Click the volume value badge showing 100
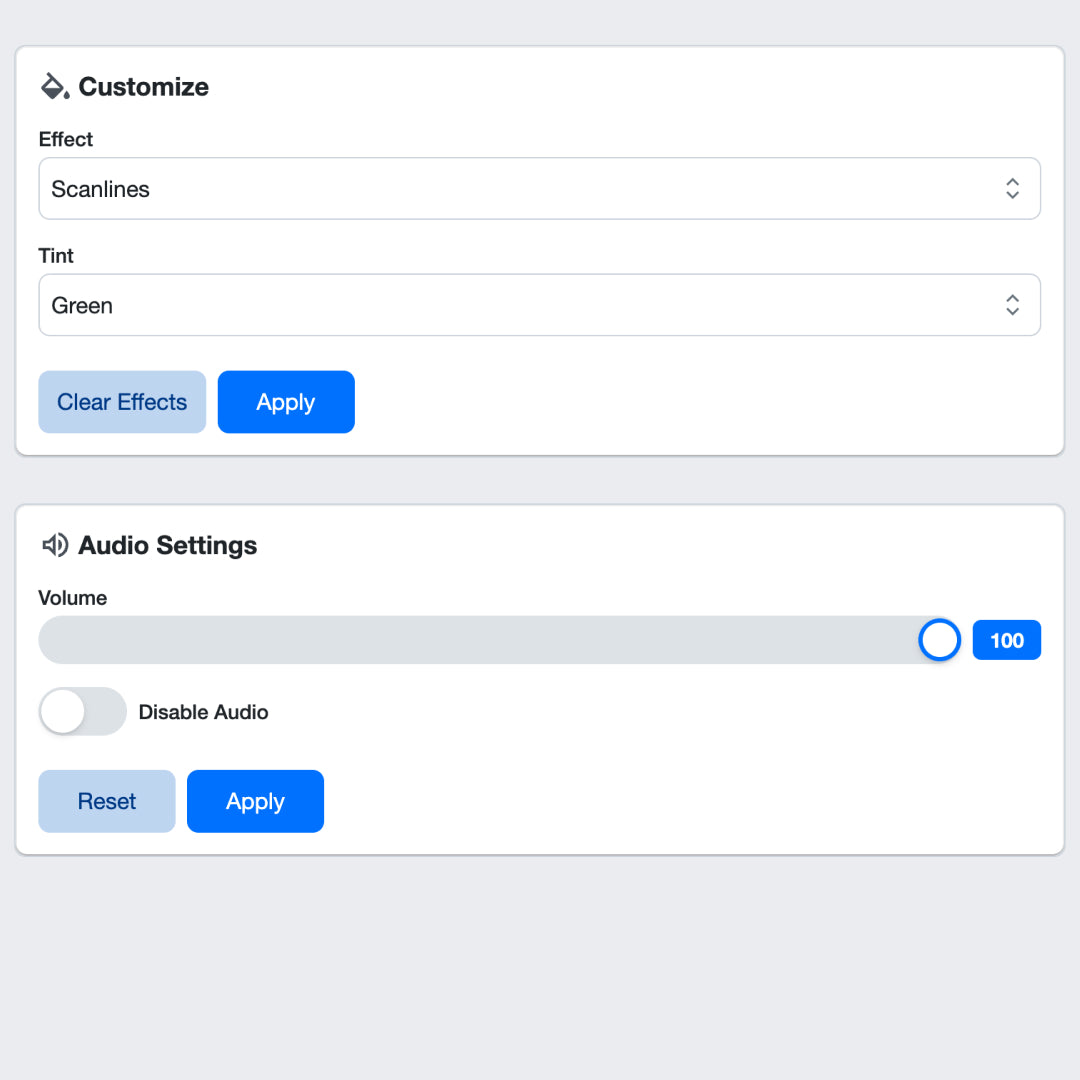The width and height of the screenshot is (1080, 1080). [x=1006, y=640]
